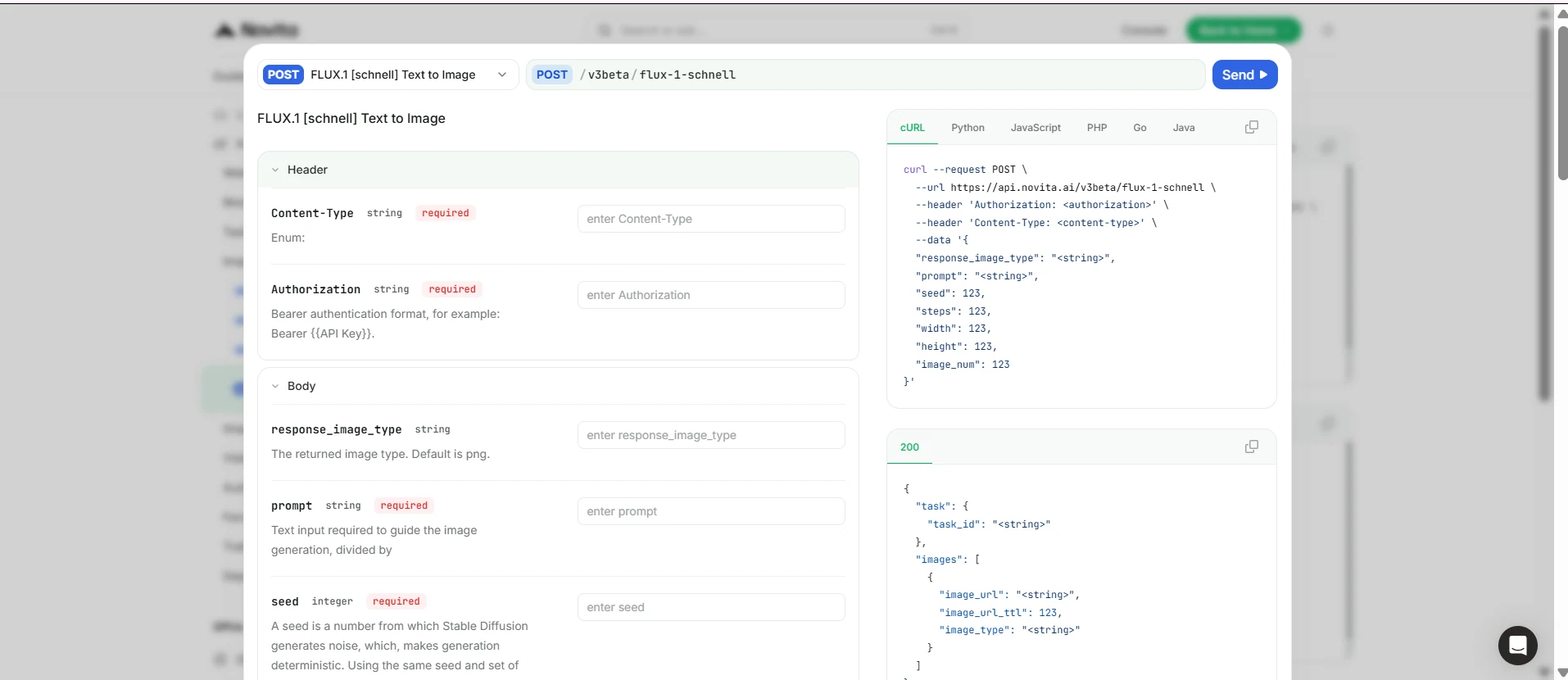Screen dimensions: 1568x680
Task: Focus the seed input field
Action: [x=711, y=607]
